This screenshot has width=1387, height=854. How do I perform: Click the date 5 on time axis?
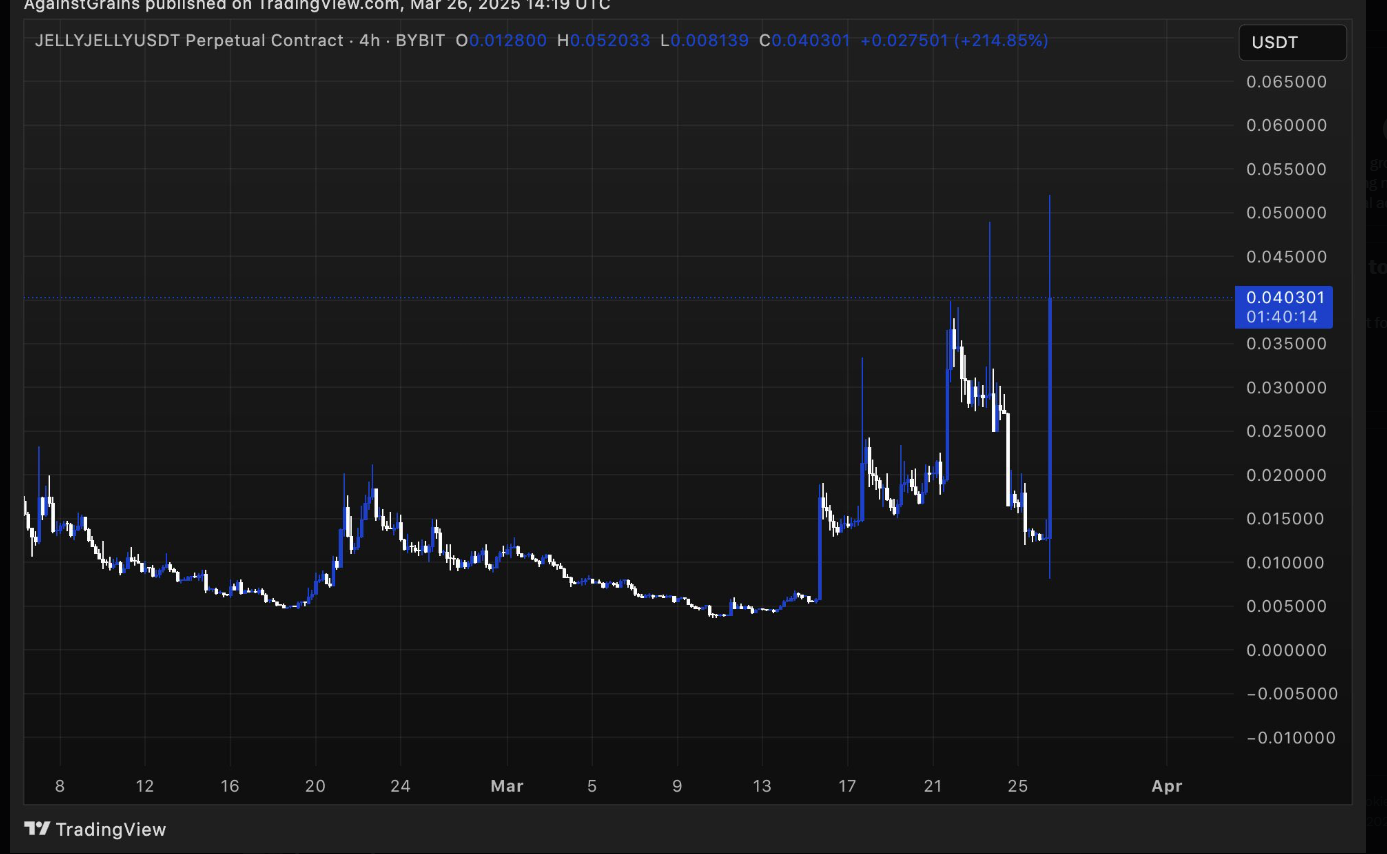point(592,786)
